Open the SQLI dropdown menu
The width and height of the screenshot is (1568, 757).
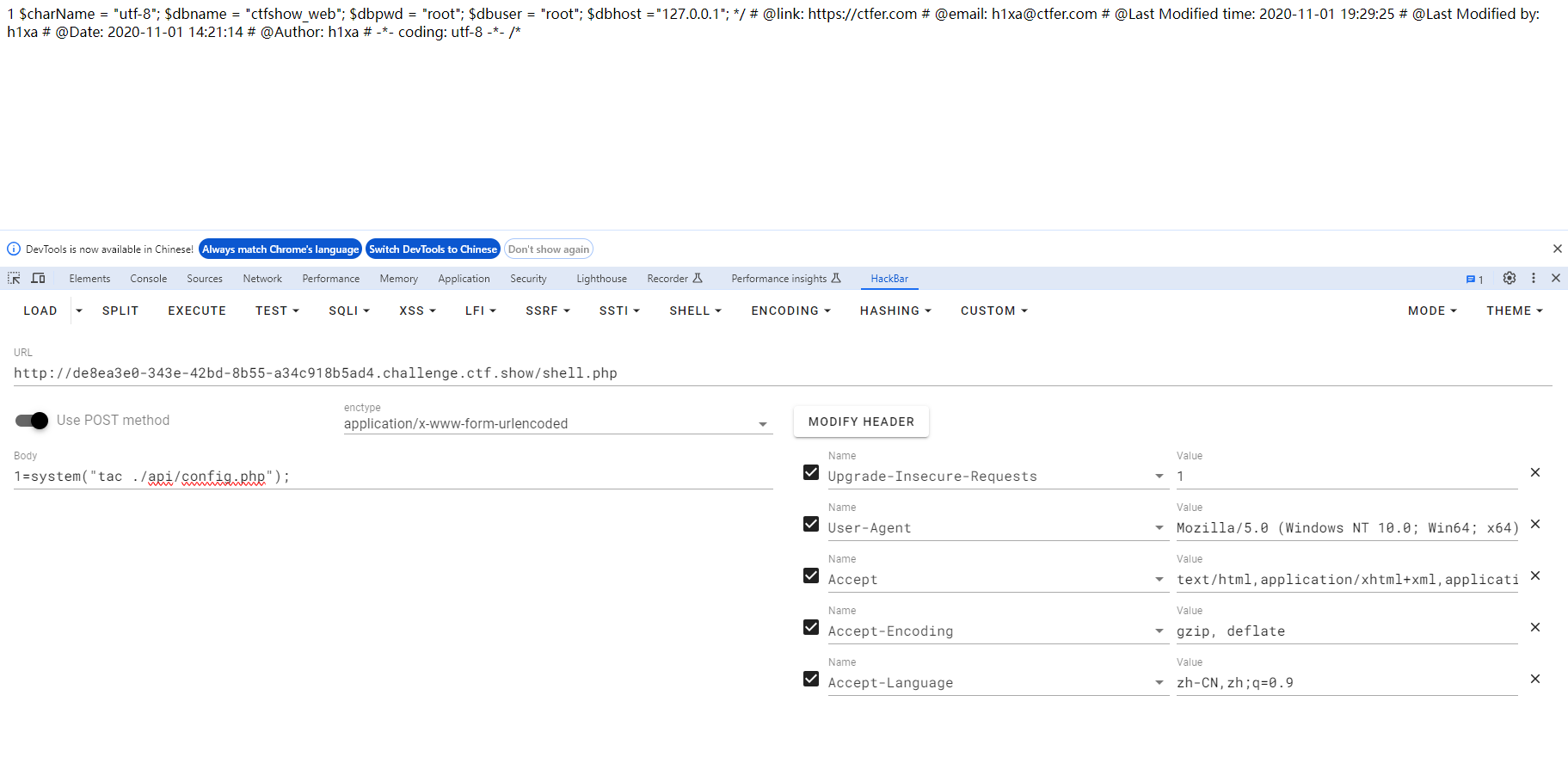[349, 311]
